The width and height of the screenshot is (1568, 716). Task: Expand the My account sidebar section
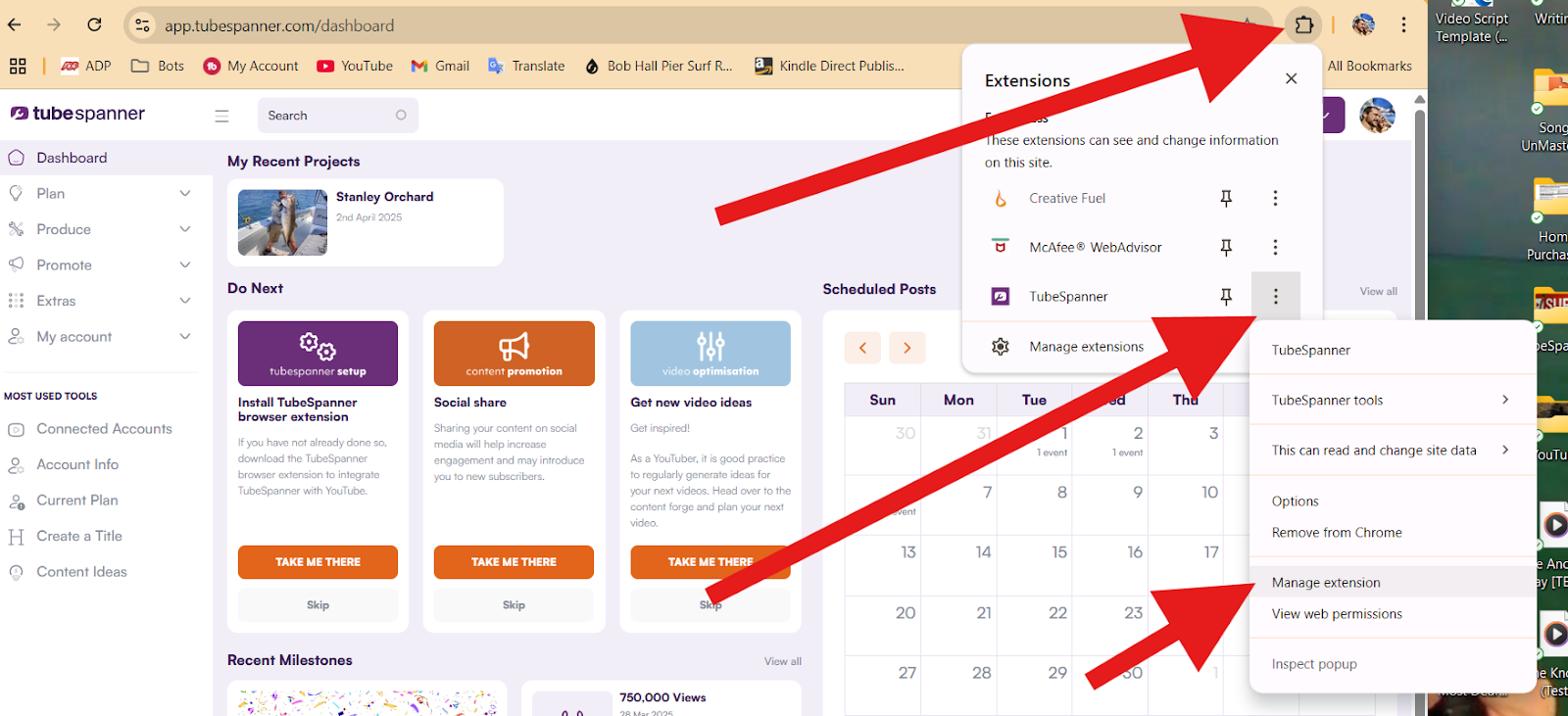(99, 337)
